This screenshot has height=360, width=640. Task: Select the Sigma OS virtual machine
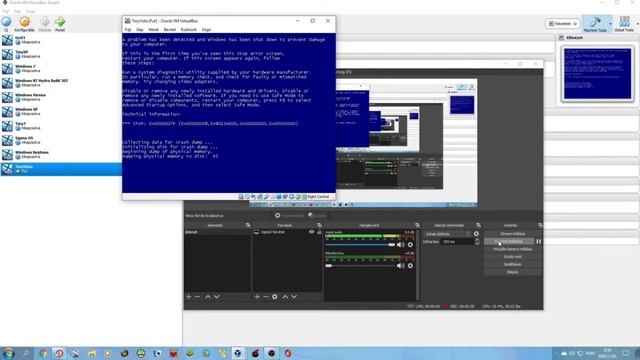click(60, 140)
